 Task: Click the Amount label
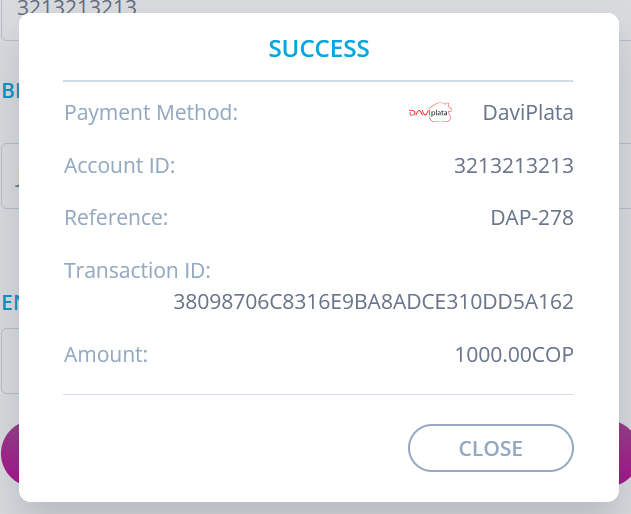click(106, 354)
